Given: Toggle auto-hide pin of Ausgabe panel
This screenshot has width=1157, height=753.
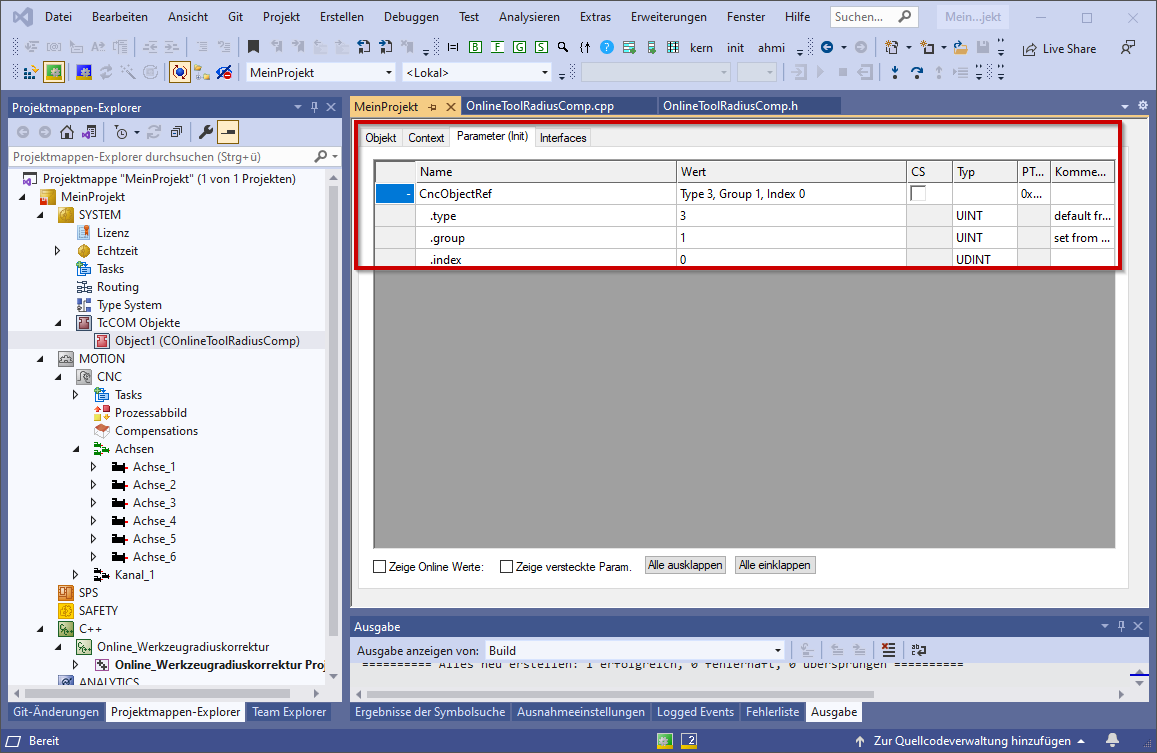Looking at the screenshot, I should (1122, 626).
